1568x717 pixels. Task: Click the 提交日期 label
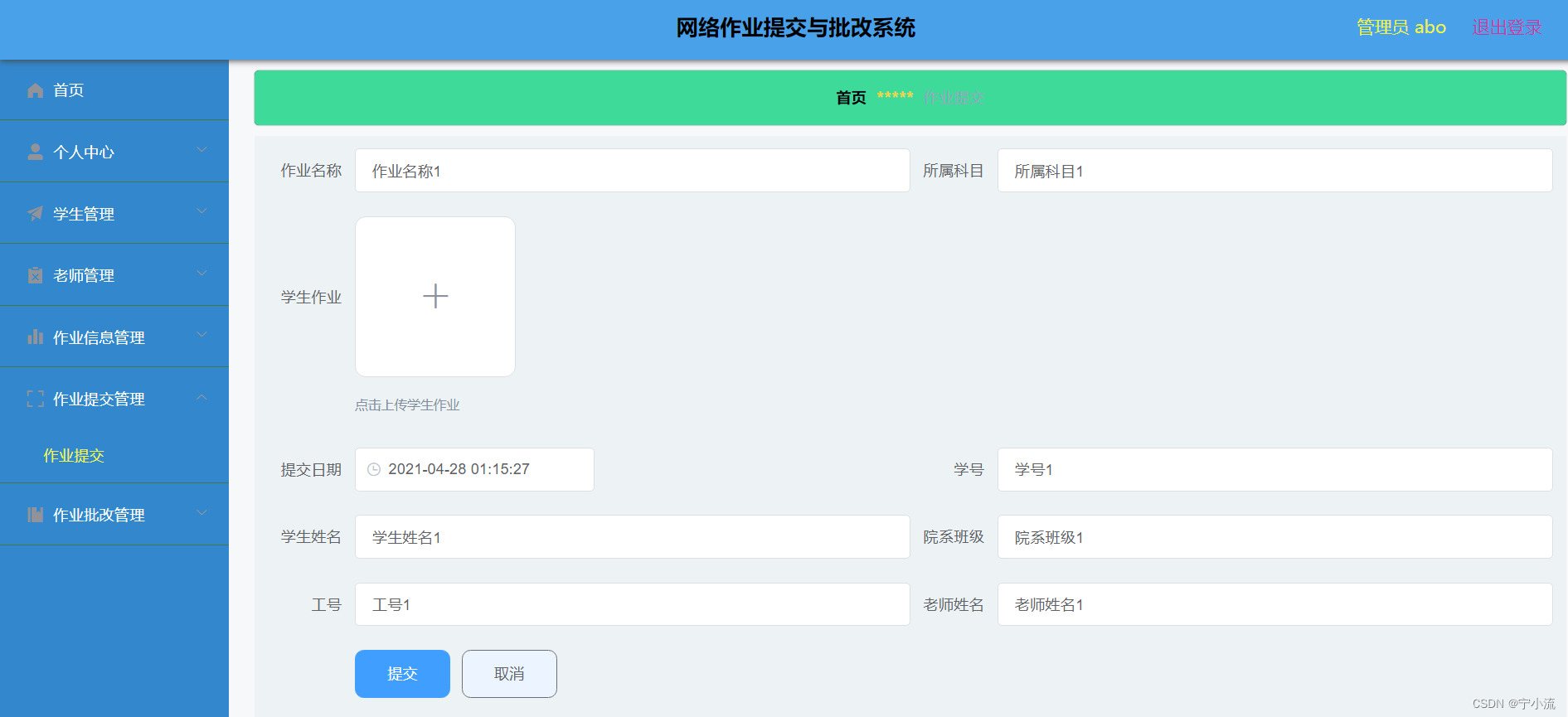tap(311, 470)
